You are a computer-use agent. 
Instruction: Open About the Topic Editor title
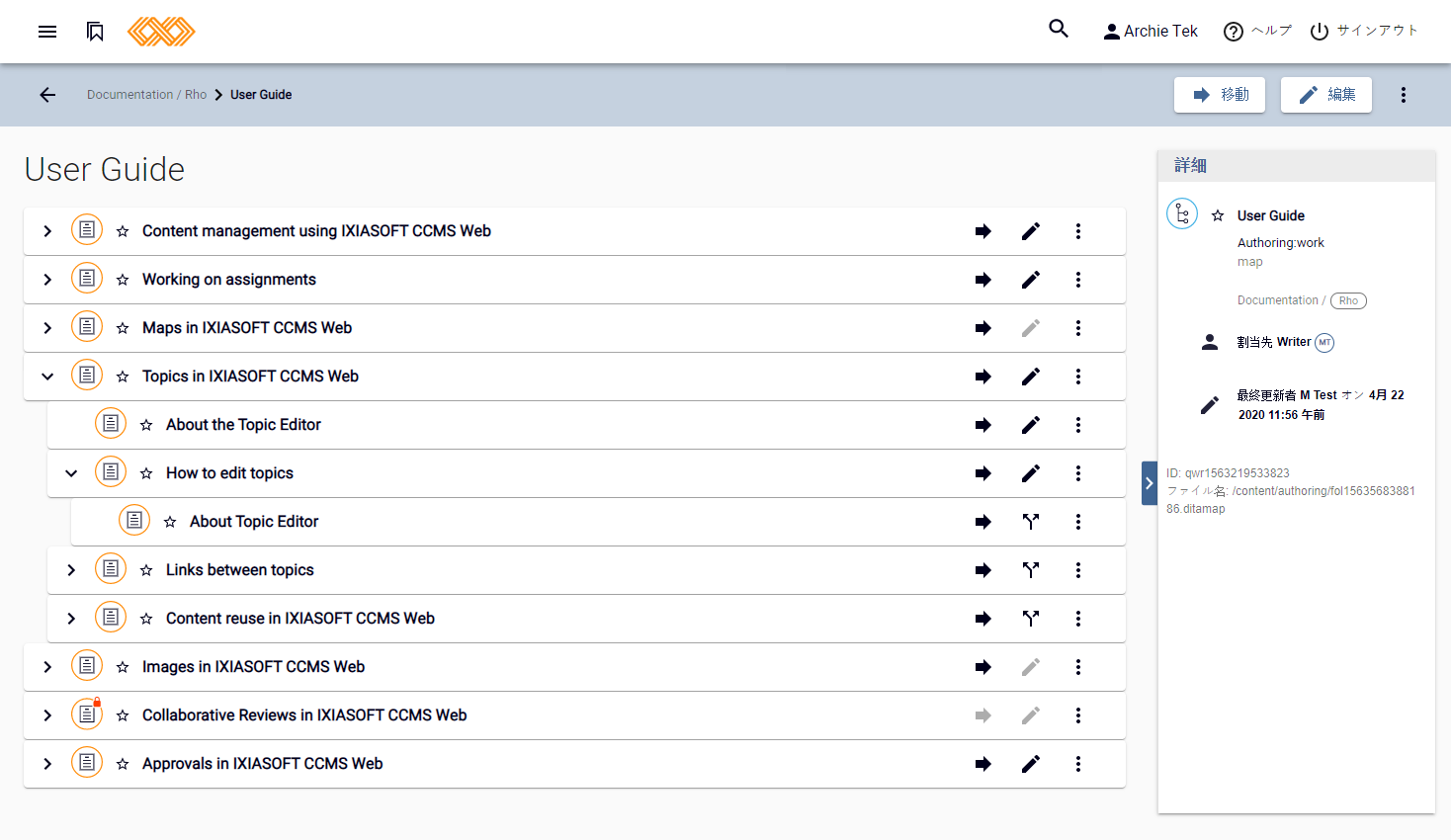tap(243, 425)
